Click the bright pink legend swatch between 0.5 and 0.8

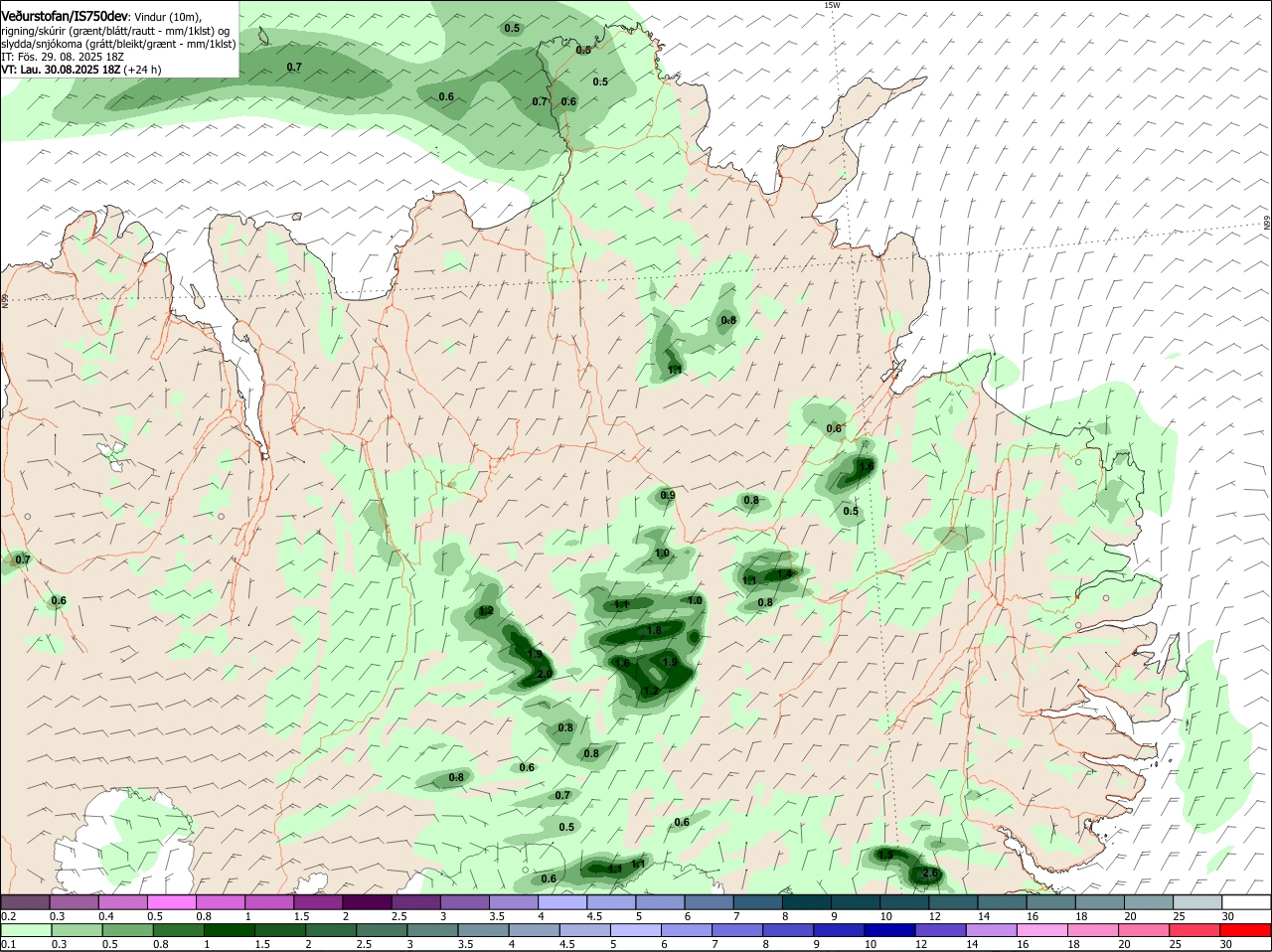(x=172, y=901)
